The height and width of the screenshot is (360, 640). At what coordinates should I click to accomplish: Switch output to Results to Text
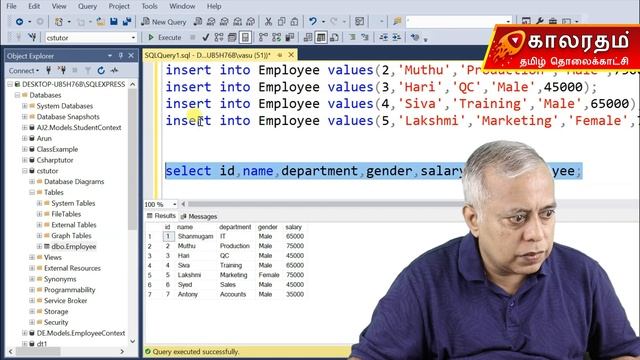tap(308, 38)
